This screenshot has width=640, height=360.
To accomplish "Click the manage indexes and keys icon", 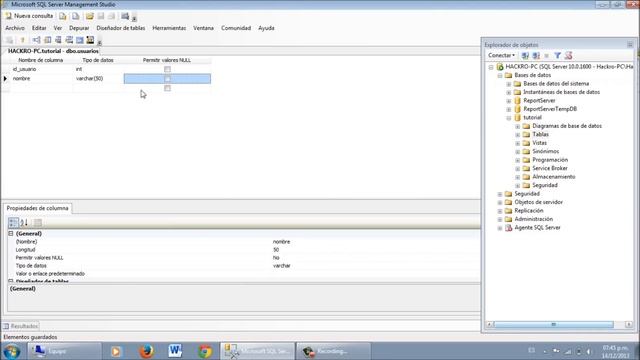I will [x=47, y=40].
